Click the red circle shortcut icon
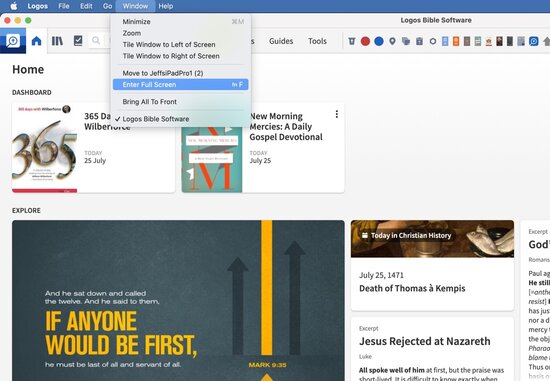This screenshot has width=550, height=381. click(x=365, y=41)
